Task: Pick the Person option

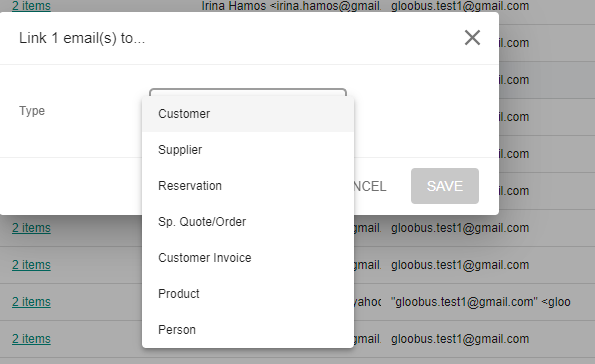Action: [248, 329]
